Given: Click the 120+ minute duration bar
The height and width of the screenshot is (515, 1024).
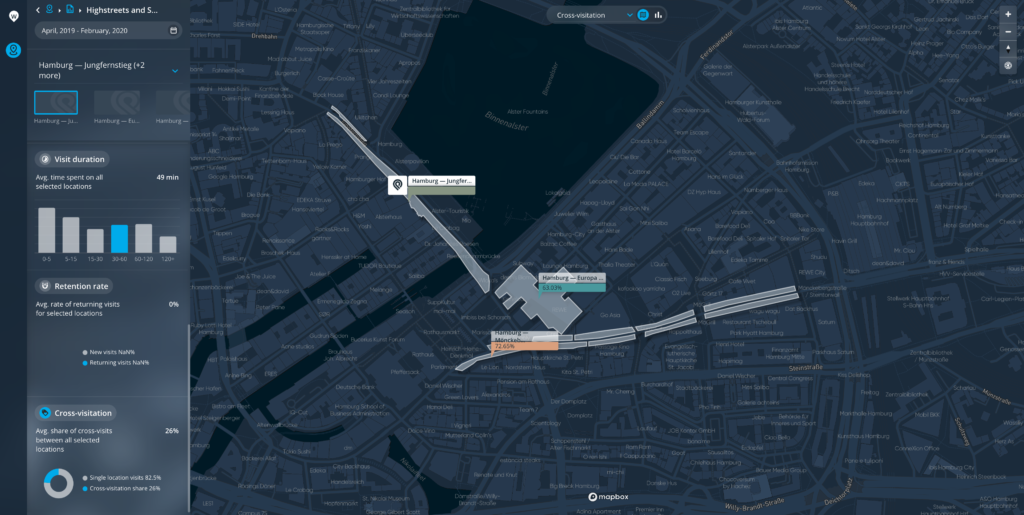Looking at the screenshot, I should coord(168,245).
